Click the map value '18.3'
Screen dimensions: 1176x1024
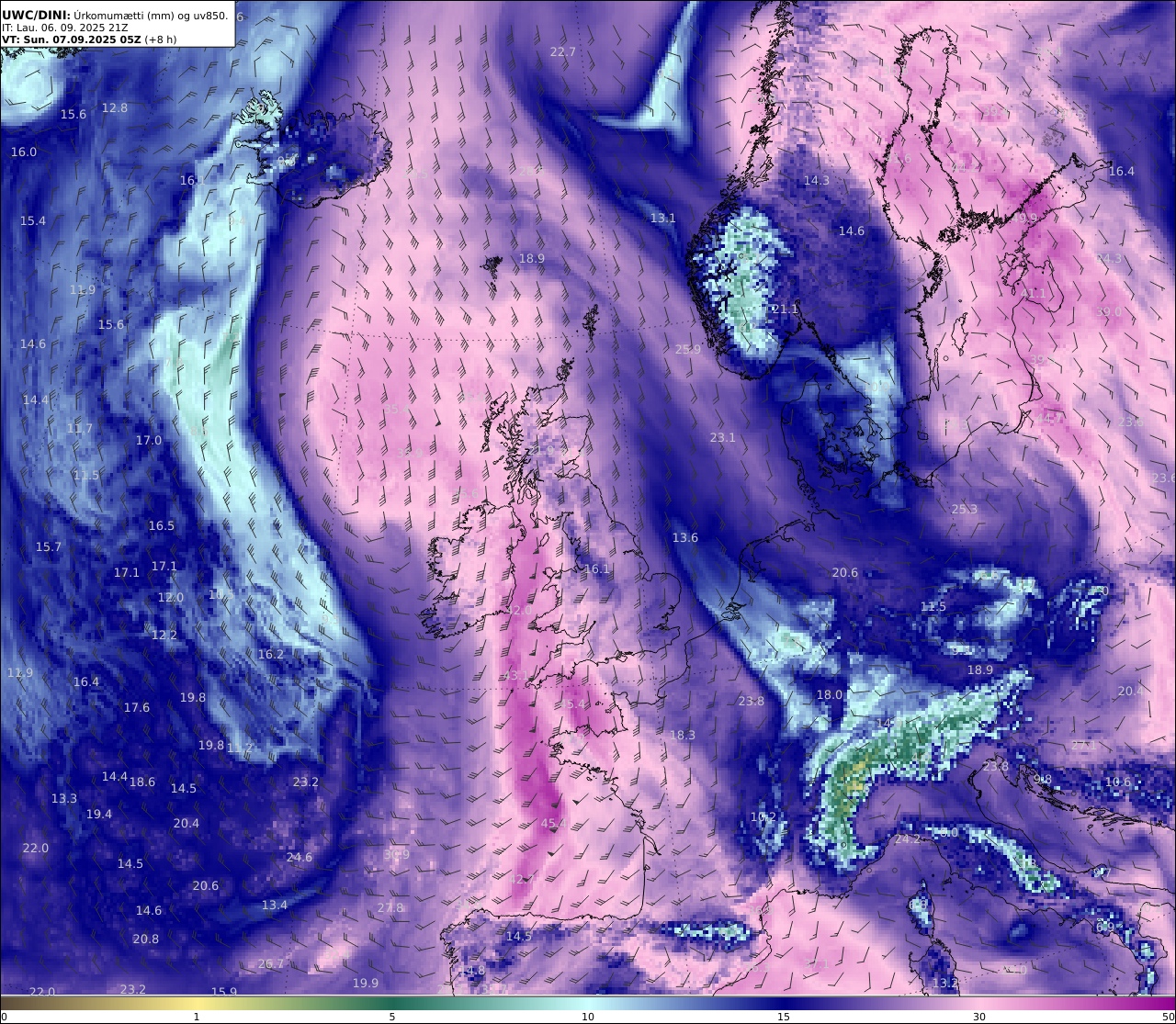pyautogui.click(x=683, y=736)
